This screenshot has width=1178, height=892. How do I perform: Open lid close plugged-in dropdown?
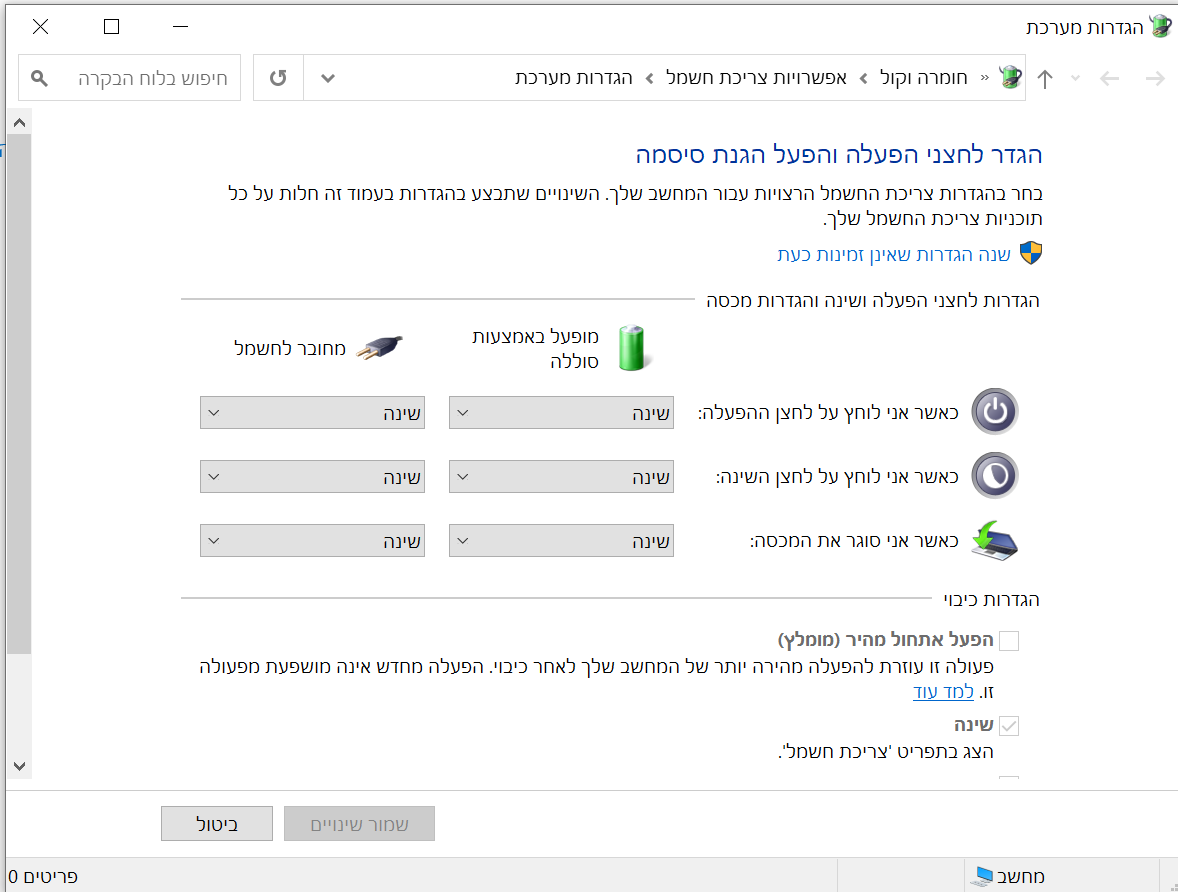(x=313, y=540)
